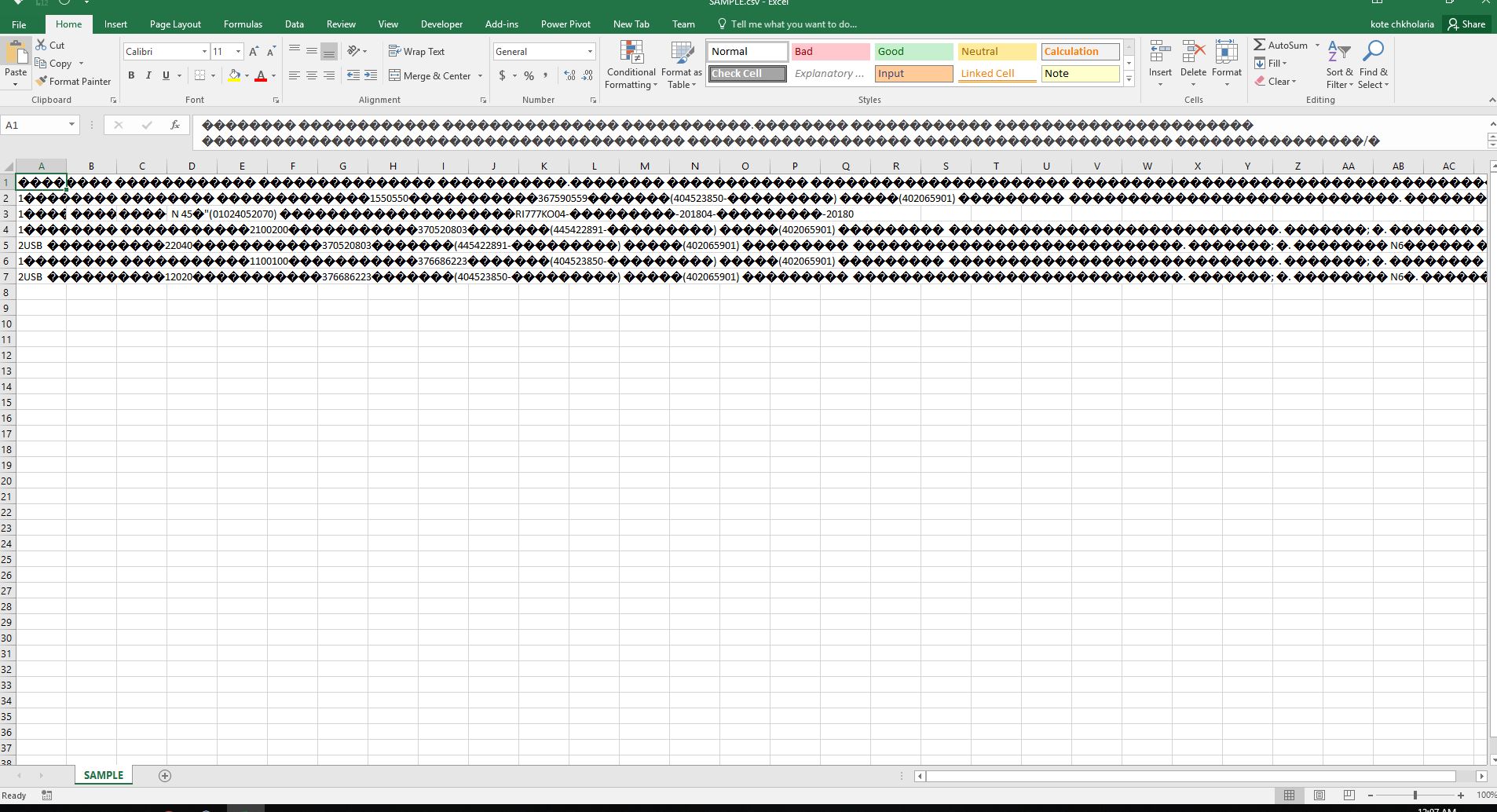Toggle Wrap Text for the cell
The height and width of the screenshot is (812, 1497).
pyautogui.click(x=416, y=51)
